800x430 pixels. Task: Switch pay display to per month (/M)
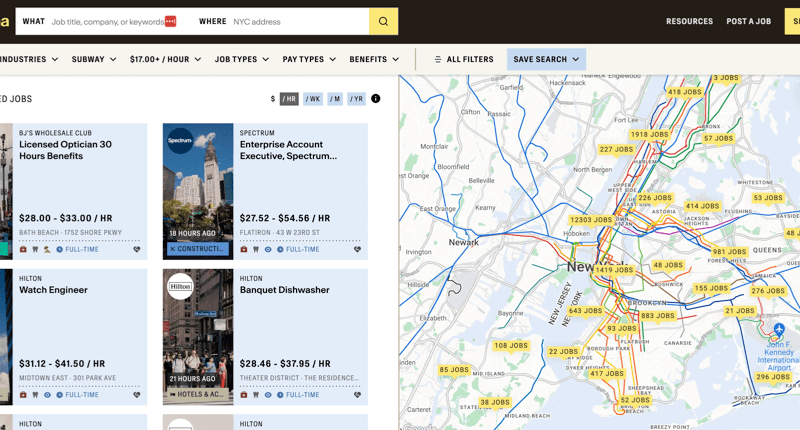click(x=335, y=99)
